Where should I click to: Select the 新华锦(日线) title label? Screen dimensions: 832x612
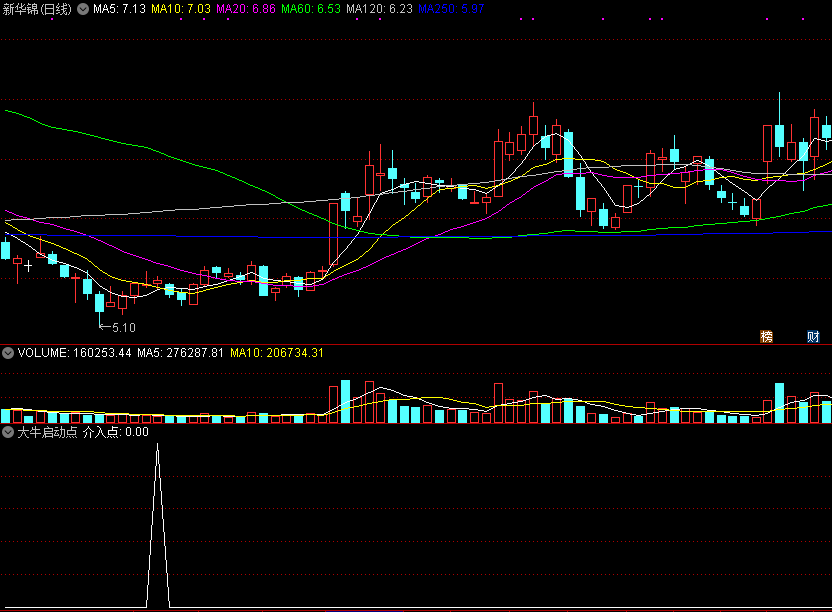click(37, 9)
